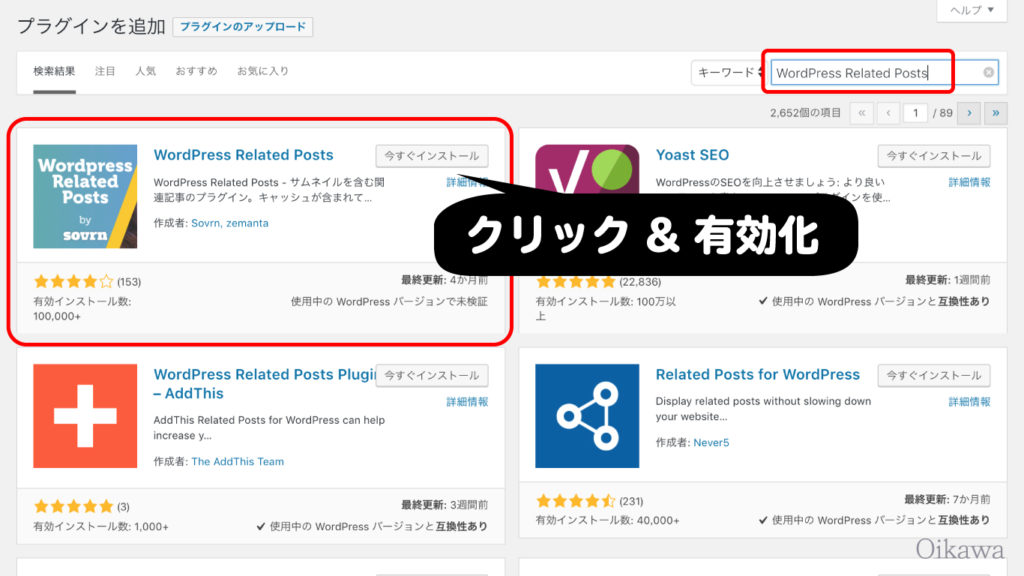
Task: Click プラグインのアップロード button
Action: pyautogui.click(x=242, y=27)
